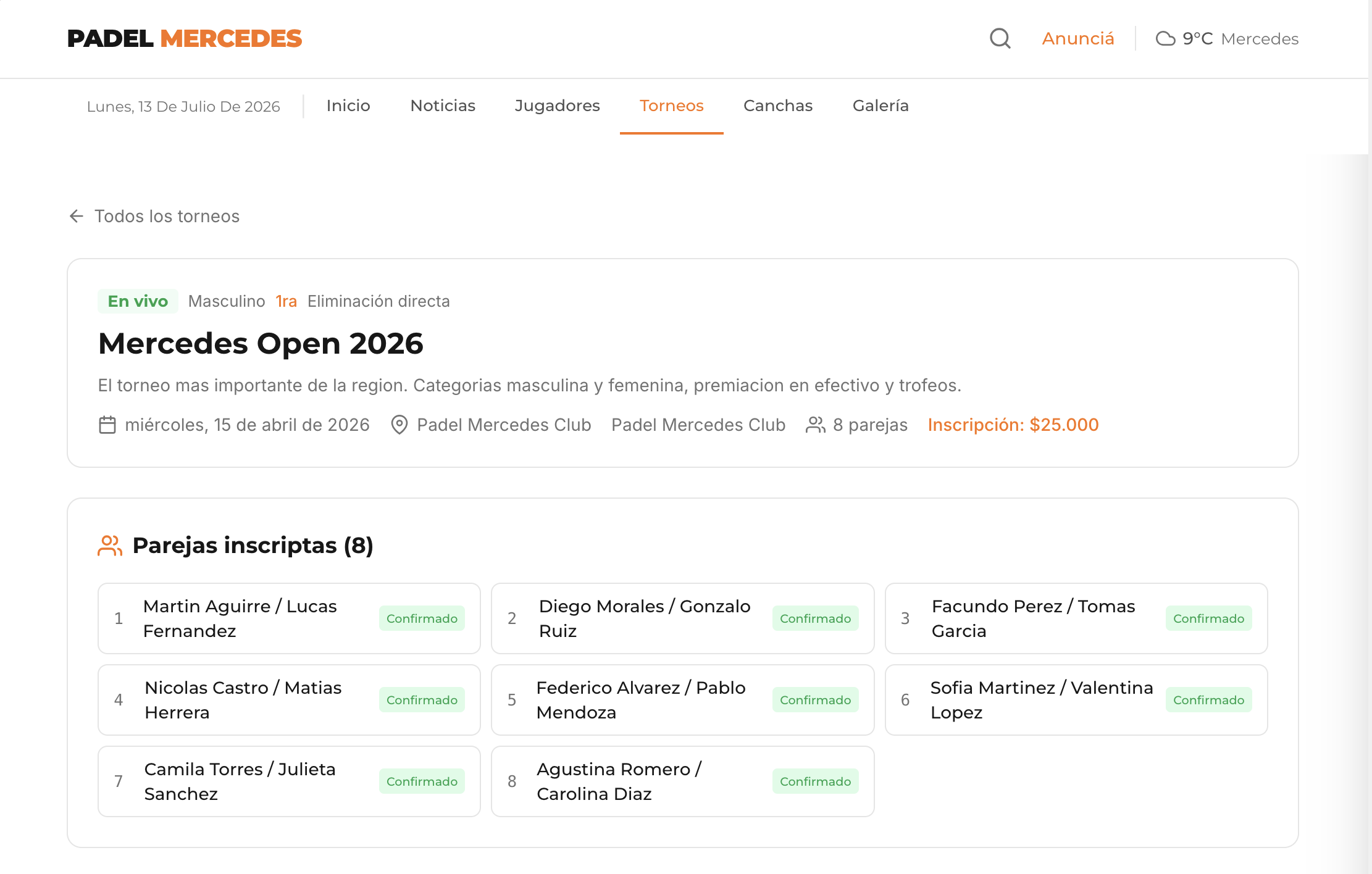Select the Torneos tab
Viewport: 1372px width, 874px height.
point(671,106)
